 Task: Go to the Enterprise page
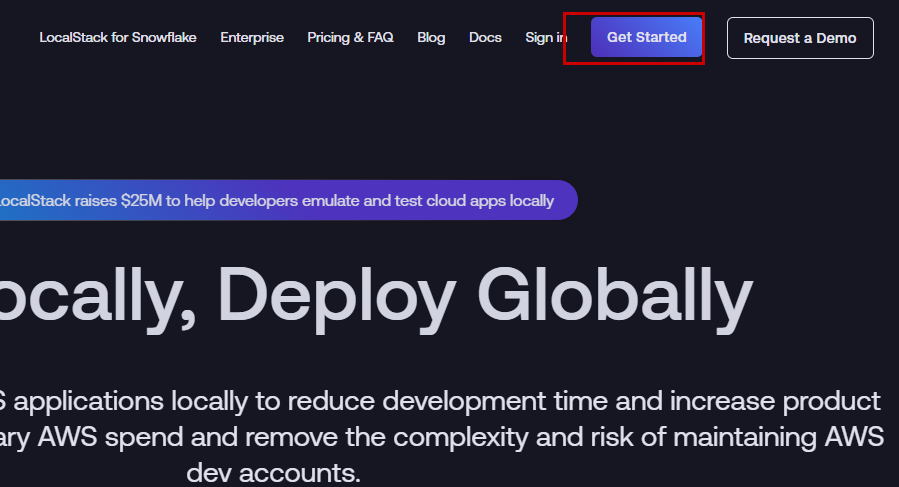252,37
